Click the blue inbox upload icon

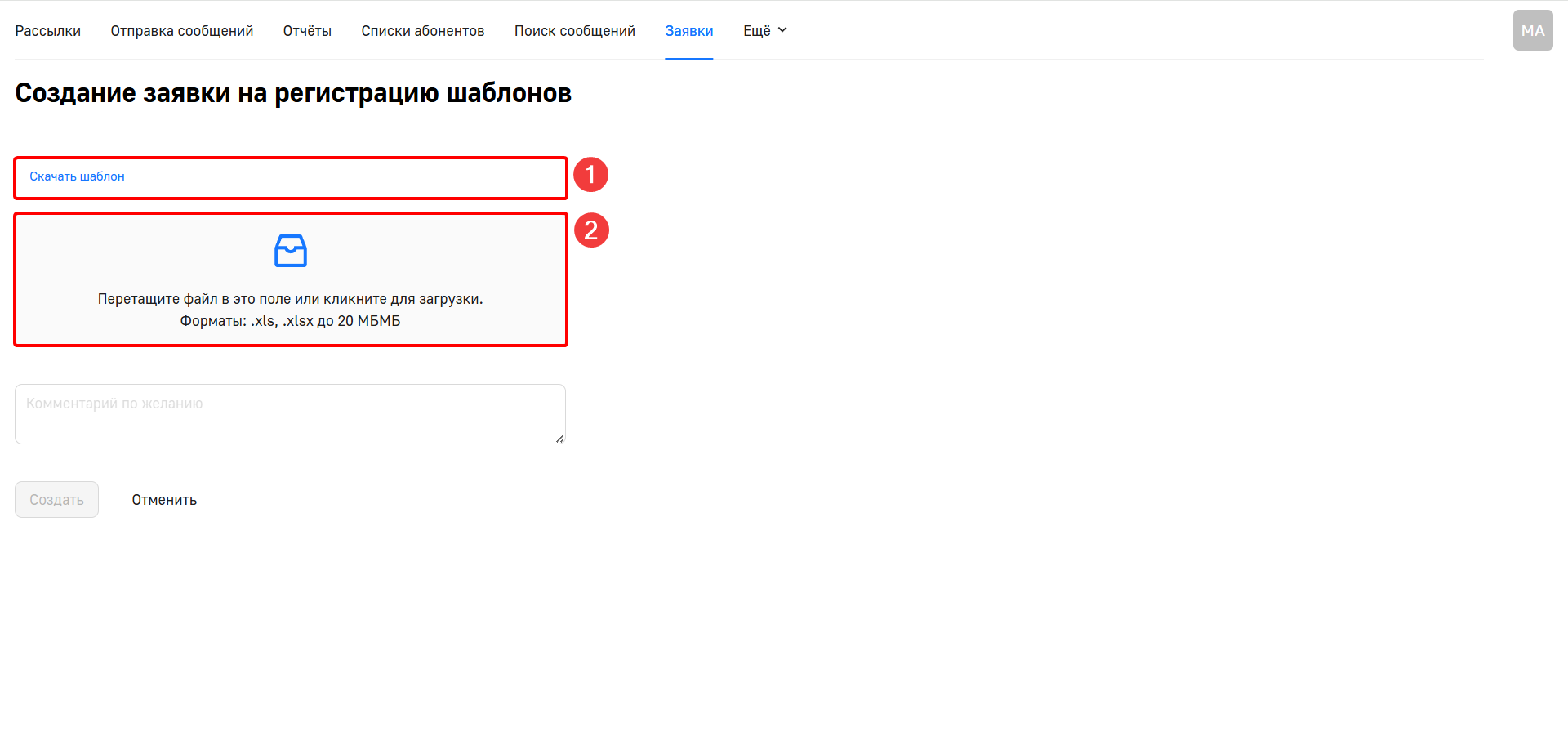[x=290, y=251]
